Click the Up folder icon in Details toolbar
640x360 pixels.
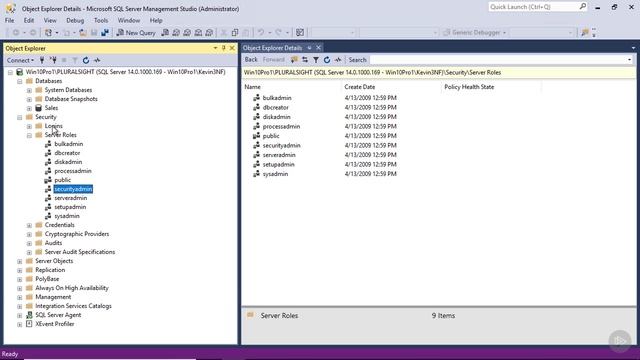(x=294, y=60)
